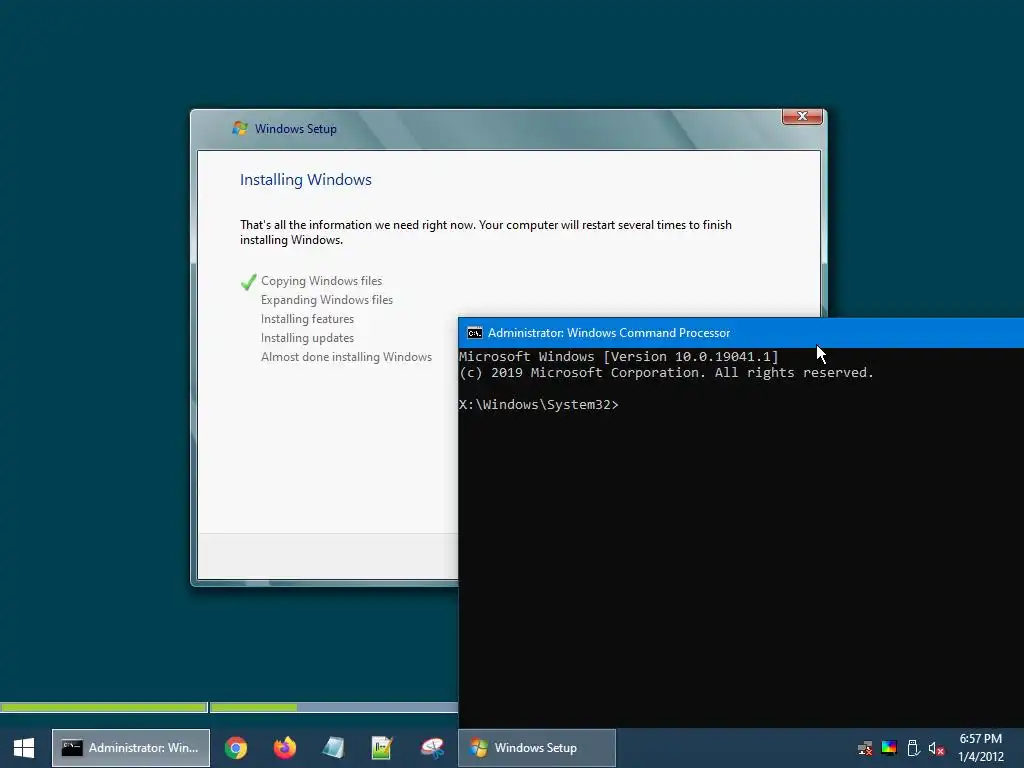The width and height of the screenshot is (1024, 768).
Task: Click the 'Installing features' step
Action: click(307, 319)
